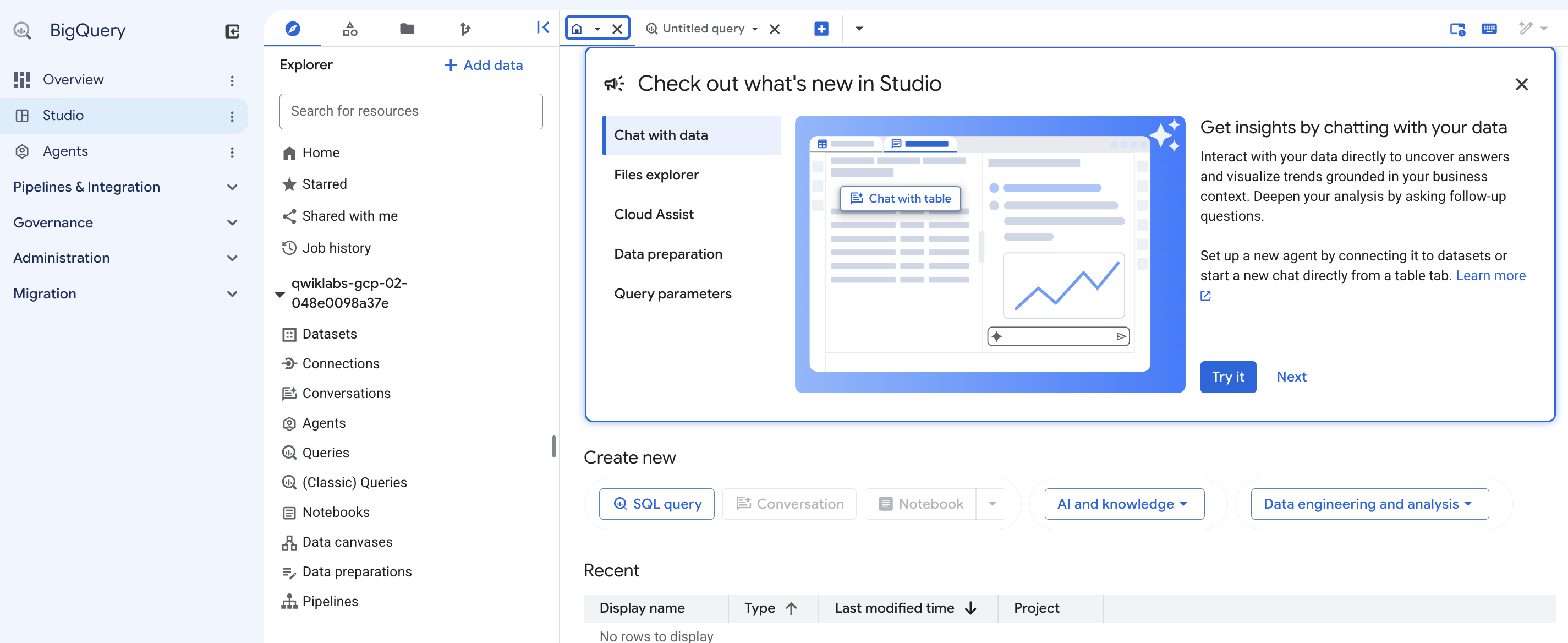Click the magic pen edit icon

click(x=1526, y=28)
